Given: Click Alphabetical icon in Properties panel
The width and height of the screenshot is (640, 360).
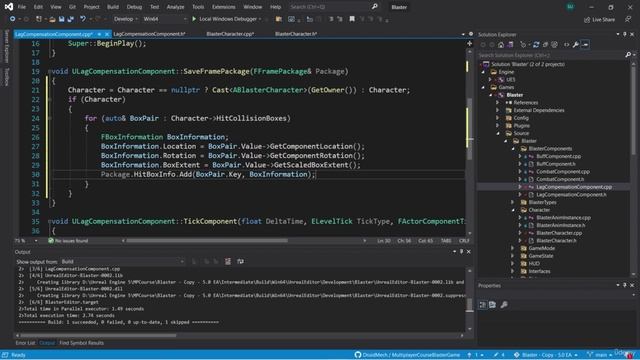Looking at the screenshot, I should (x=493, y=304).
